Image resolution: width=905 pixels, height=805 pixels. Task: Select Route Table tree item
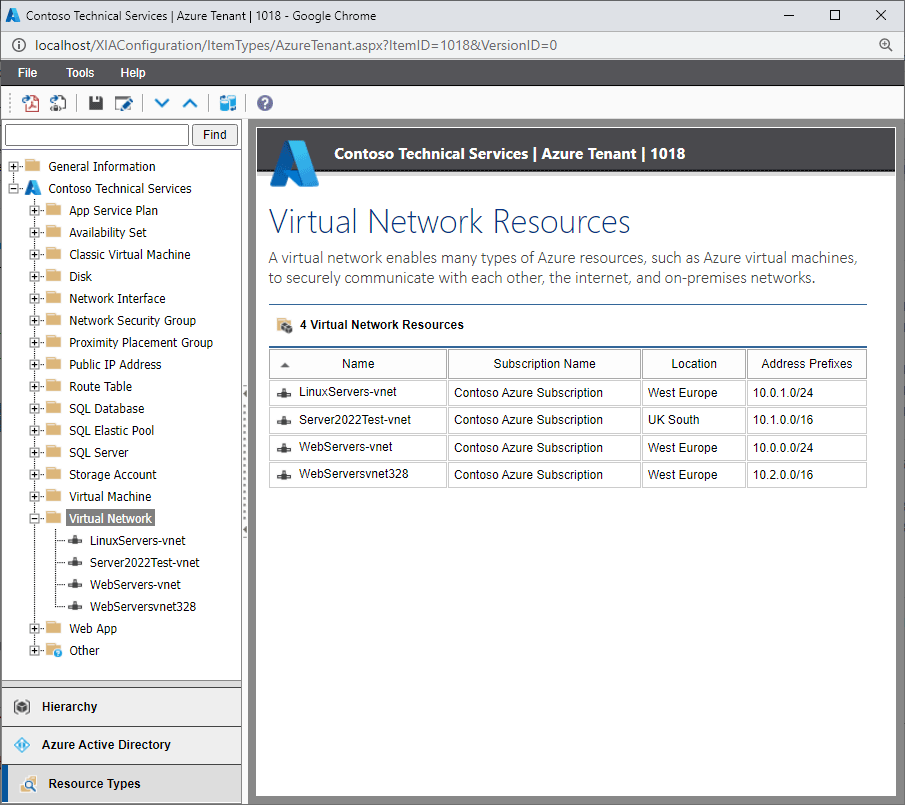100,387
